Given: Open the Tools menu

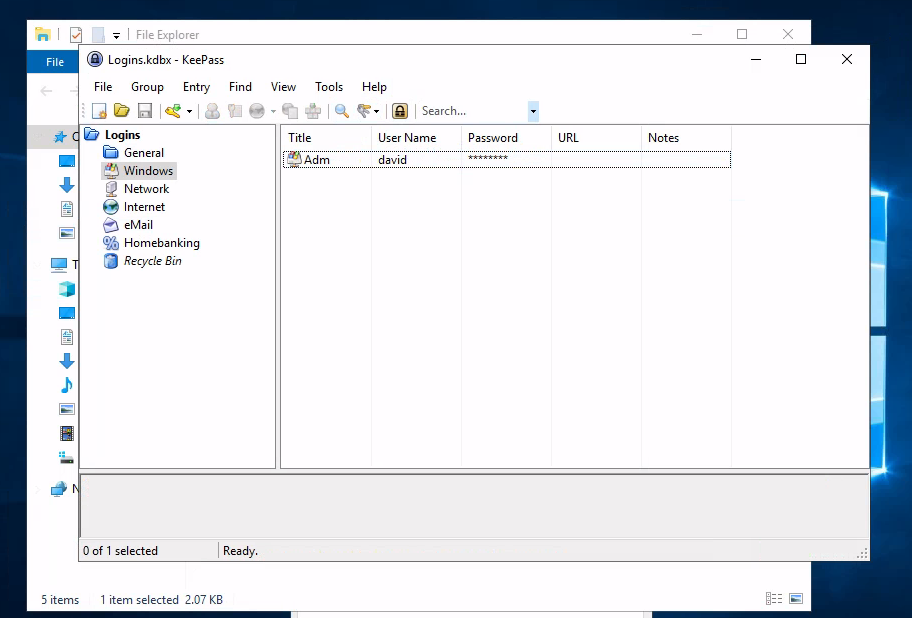Looking at the screenshot, I should 328,87.
